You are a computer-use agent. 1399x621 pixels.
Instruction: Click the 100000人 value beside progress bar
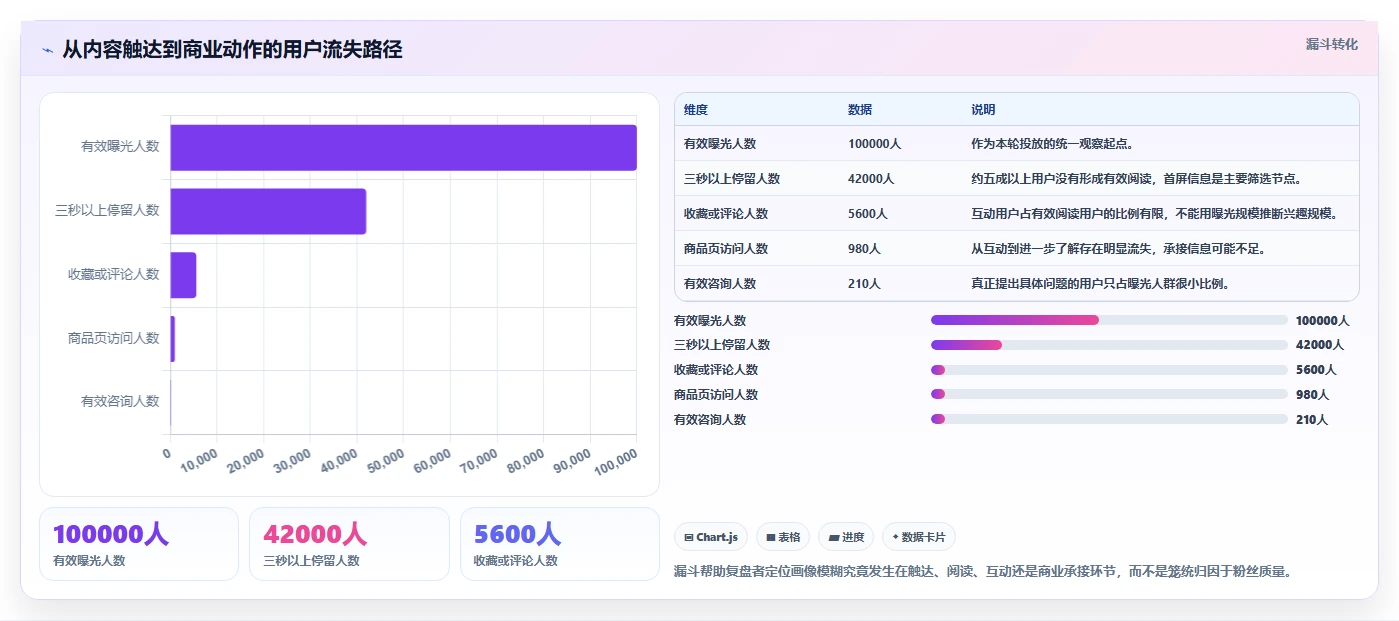click(1322, 320)
